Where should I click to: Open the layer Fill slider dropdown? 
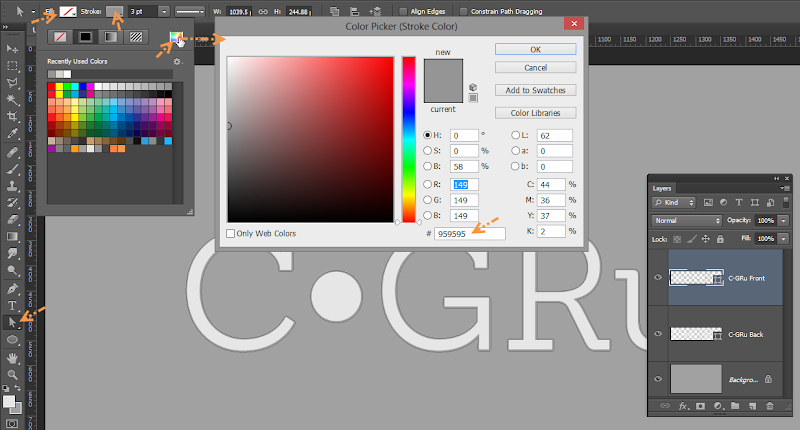tap(783, 238)
